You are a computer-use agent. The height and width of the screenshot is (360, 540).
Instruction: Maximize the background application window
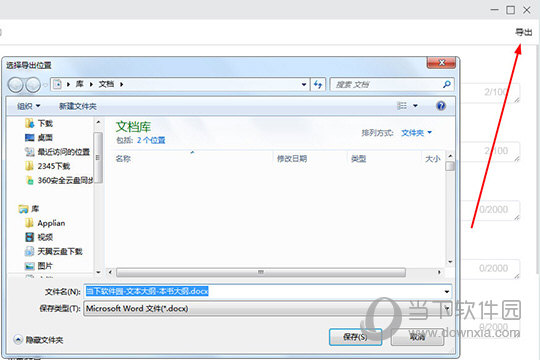[510, 10]
